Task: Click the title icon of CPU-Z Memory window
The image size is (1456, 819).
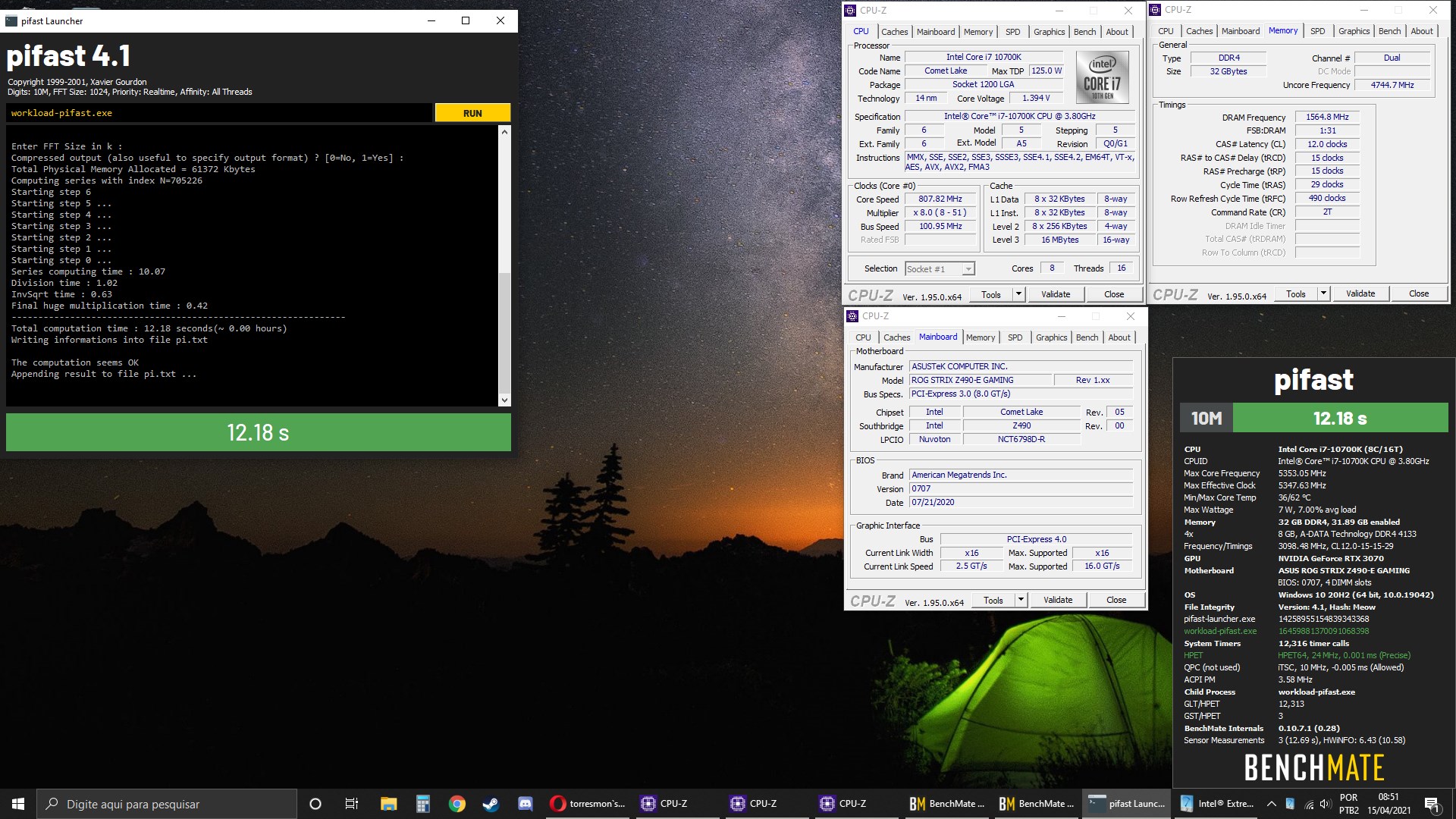Action: tap(1156, 10)
